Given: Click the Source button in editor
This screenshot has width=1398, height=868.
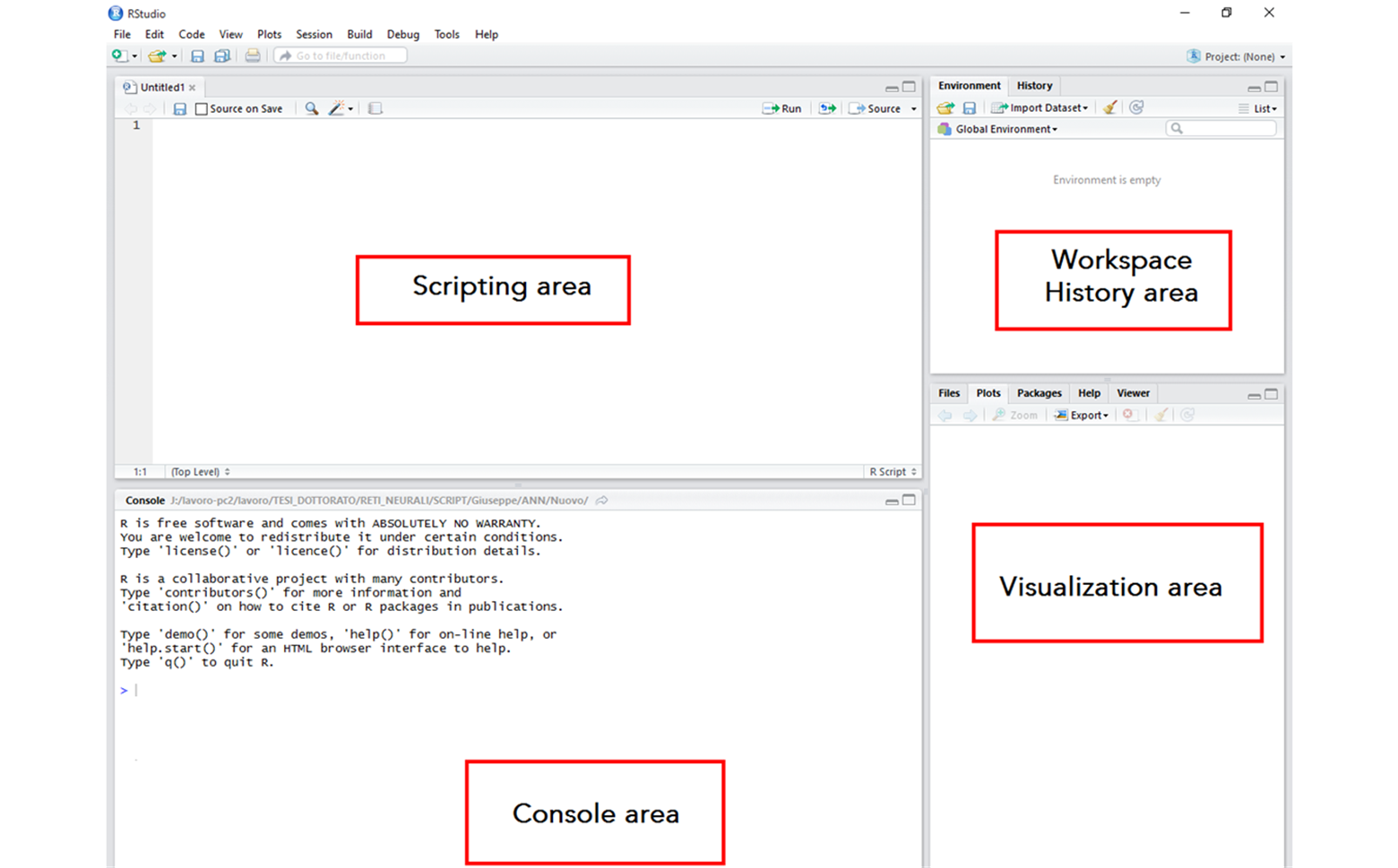Looking at the screenshot, I should tap(876, 108).
